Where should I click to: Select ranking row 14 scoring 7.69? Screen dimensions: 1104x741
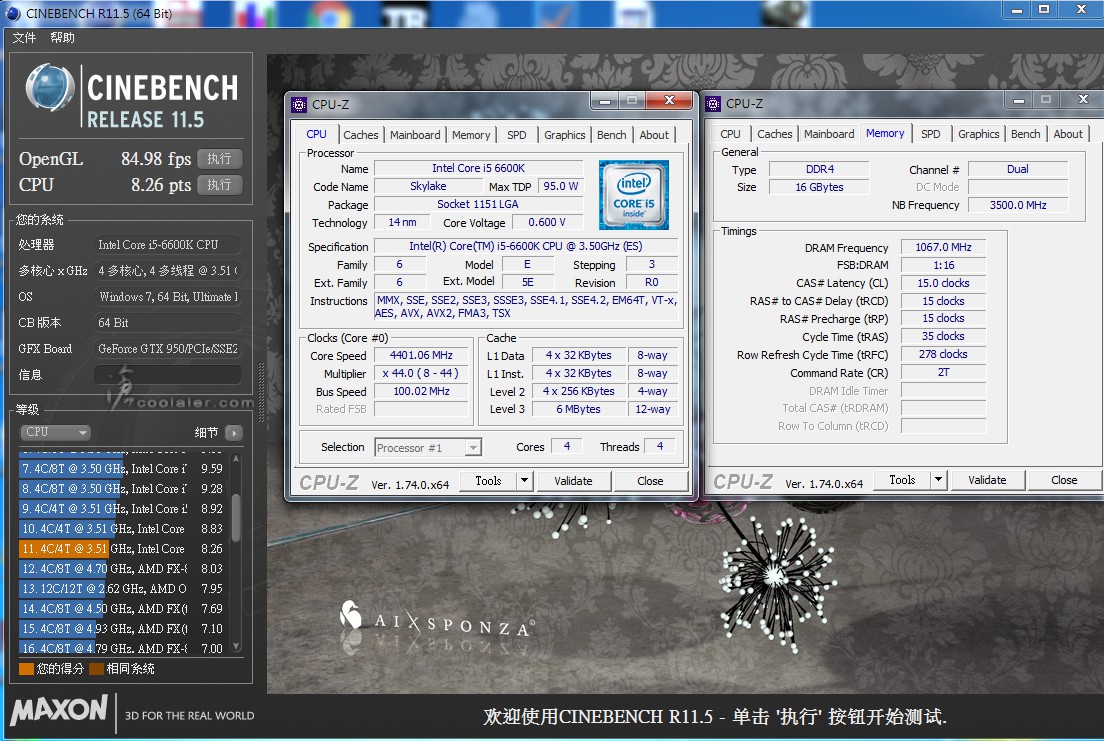(122, 609)
